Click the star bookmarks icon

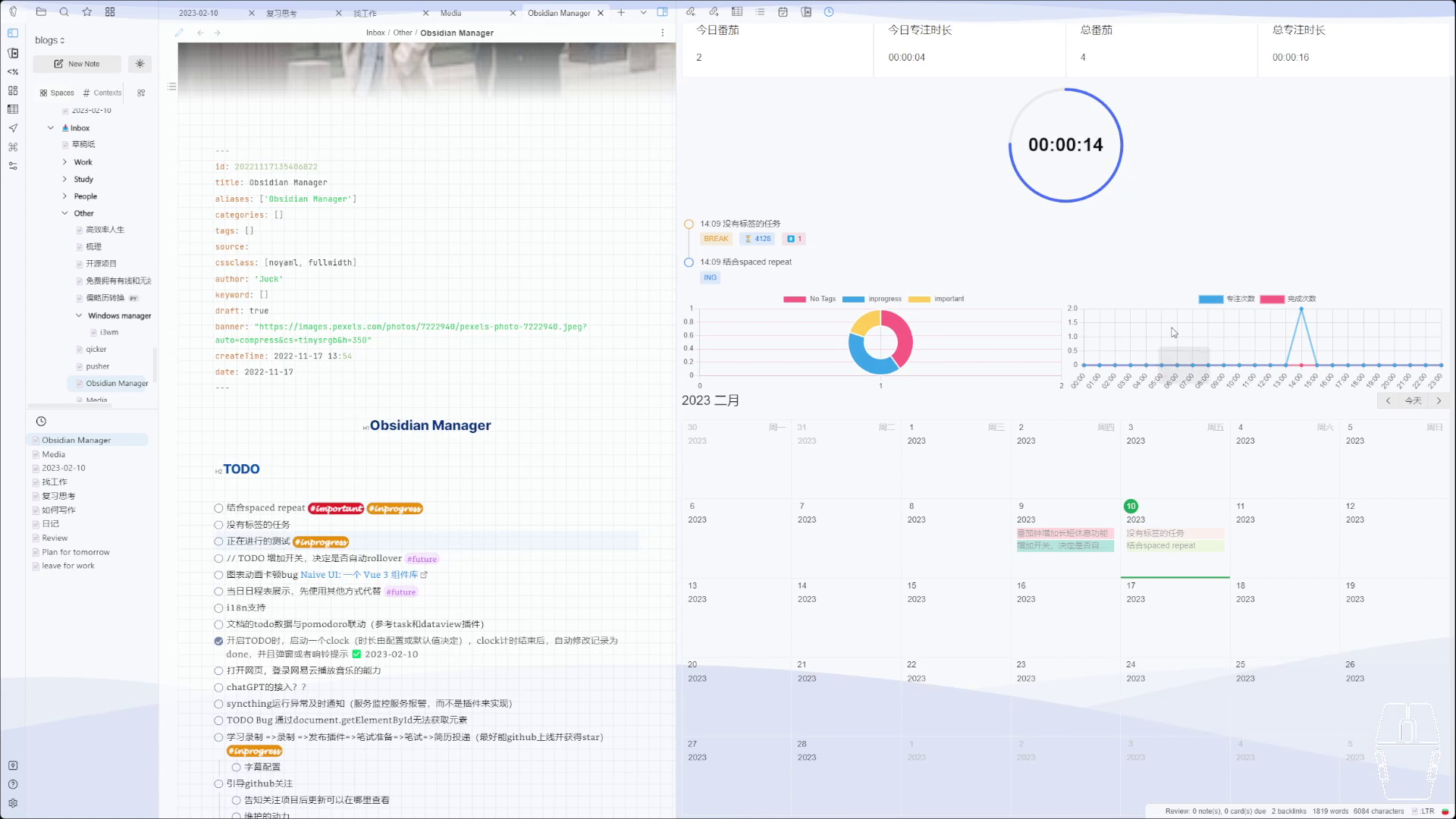point(87,12)
